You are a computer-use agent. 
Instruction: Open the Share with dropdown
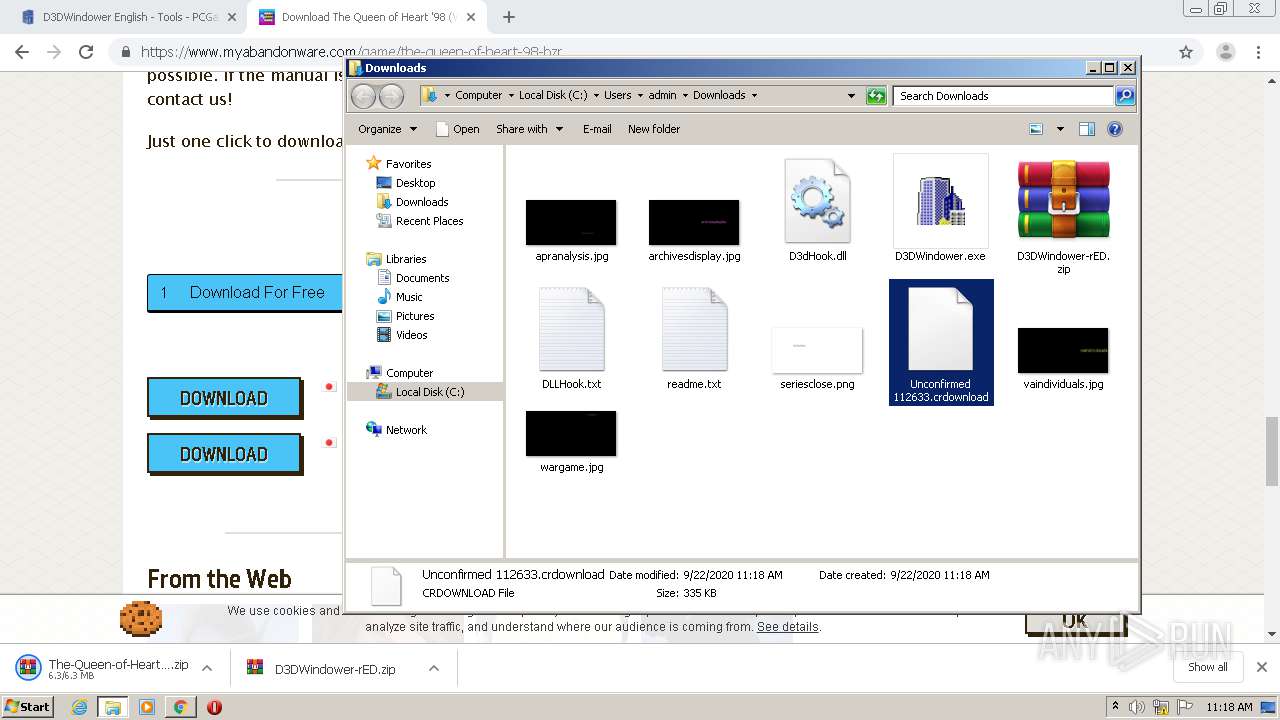click(x=530, y=129)
